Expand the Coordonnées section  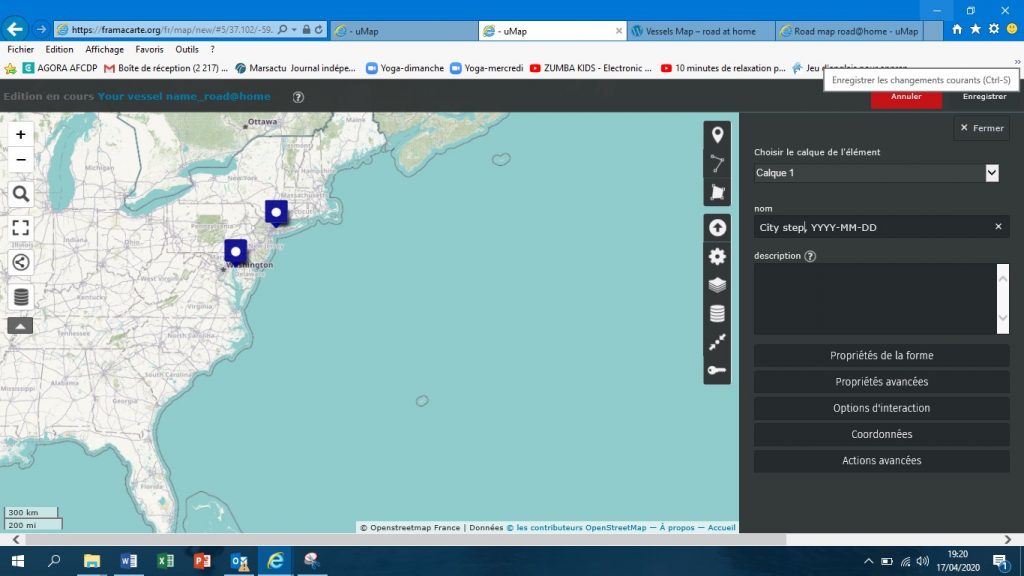pyautogui.click(x=881, y=435)
